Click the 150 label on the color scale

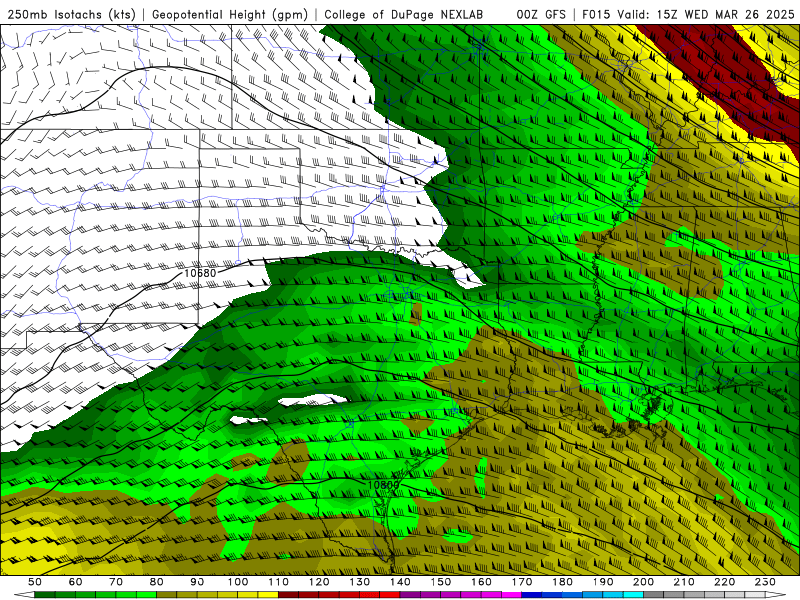pyautogui.click(x=441, y=582)
